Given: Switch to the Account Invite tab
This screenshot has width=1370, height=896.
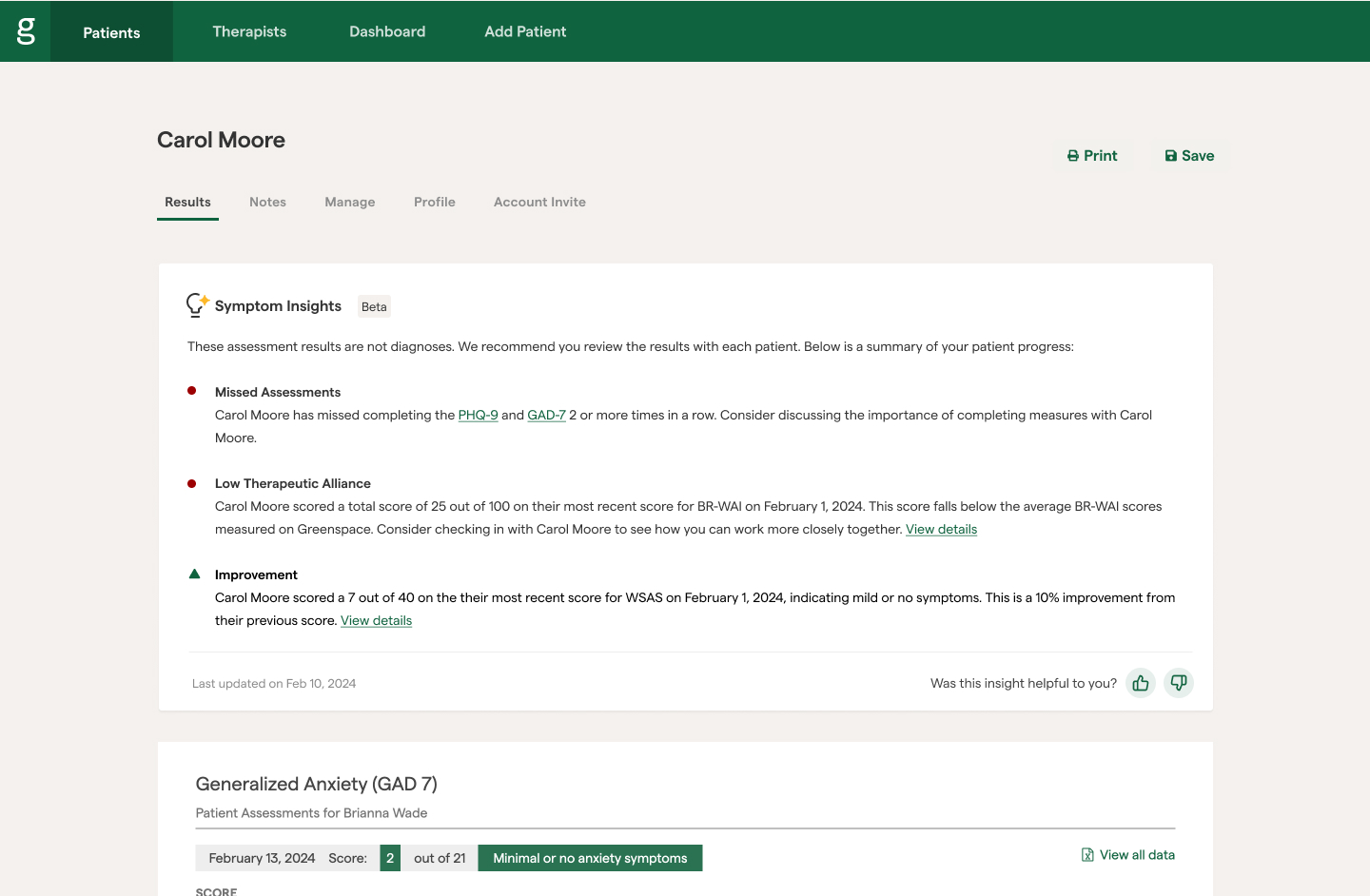Looking at the screenshot, I should [x=539, y=202].
